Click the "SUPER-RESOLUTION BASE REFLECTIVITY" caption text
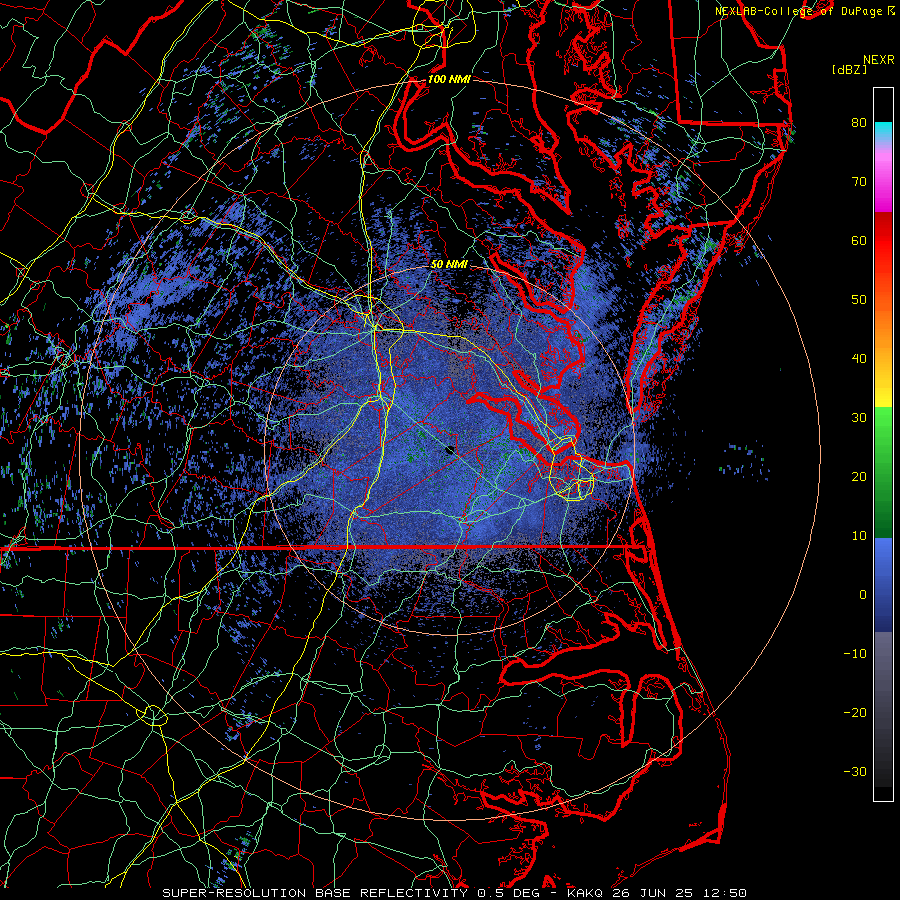This screenshot has width=900, height=900. pyautogui.click(x=314, y=893)
